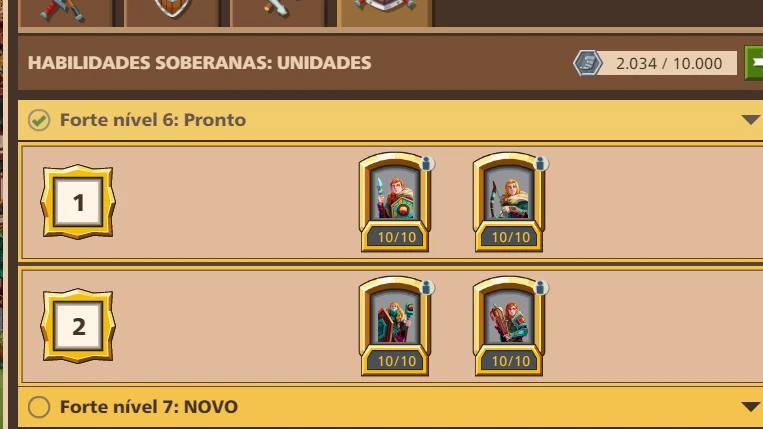Image resolution: width=763 pixels, height=429 pixels.
Task: Select the spearman with shield unit card
Action: point(395,202)
